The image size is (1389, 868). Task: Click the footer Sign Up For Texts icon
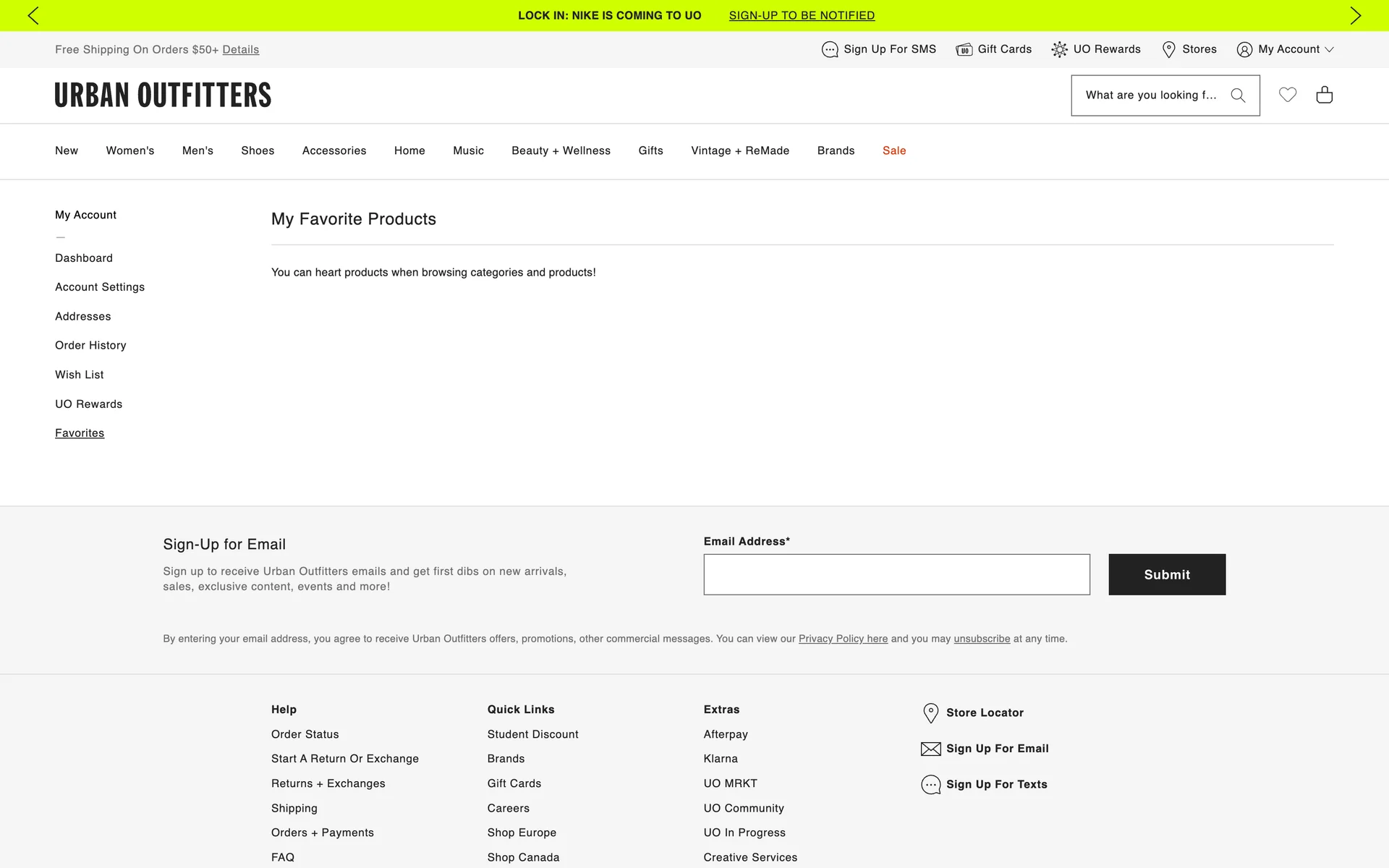tap(930, 785)
